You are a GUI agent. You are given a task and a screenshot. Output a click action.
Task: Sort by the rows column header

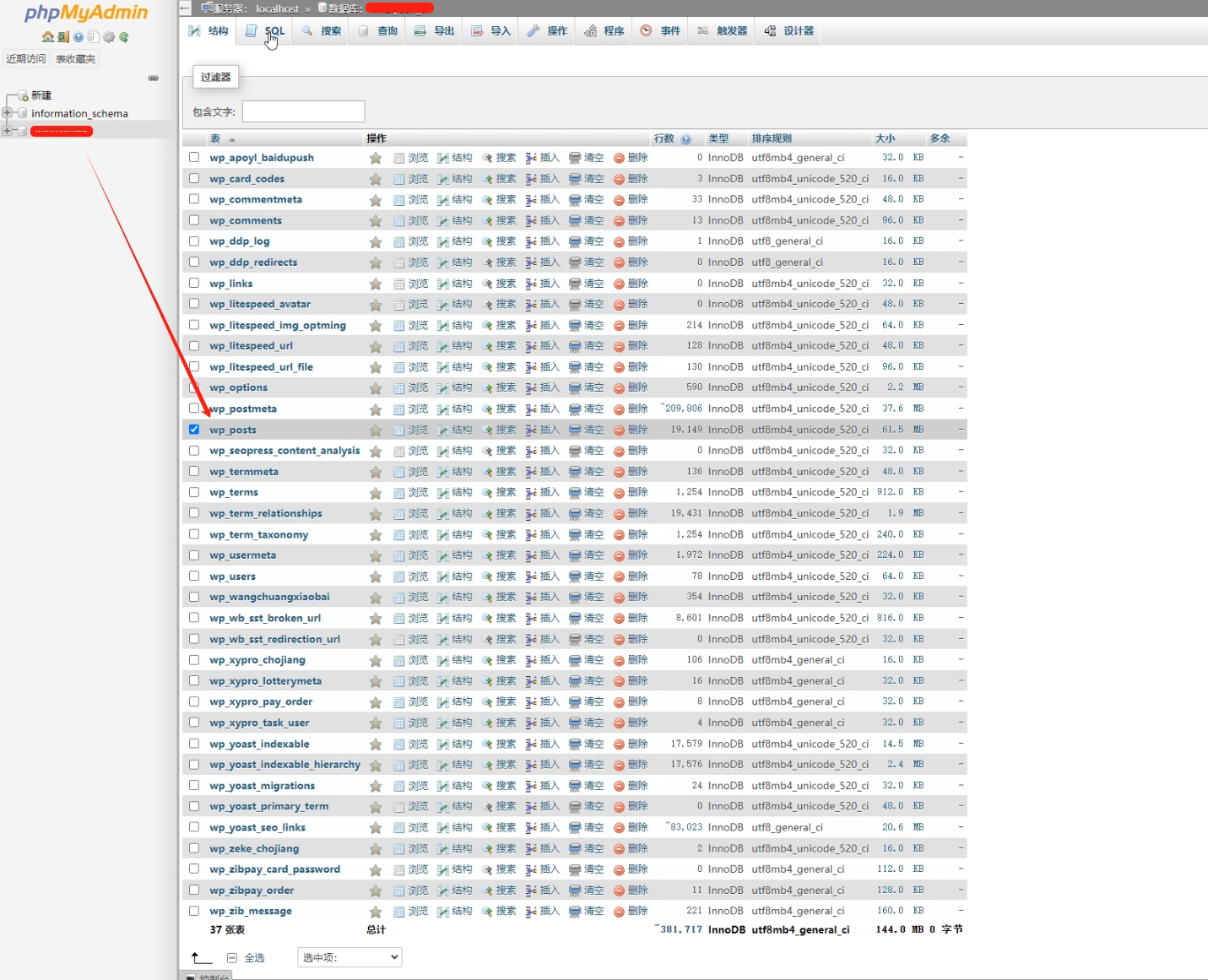[x=664, y=138]
